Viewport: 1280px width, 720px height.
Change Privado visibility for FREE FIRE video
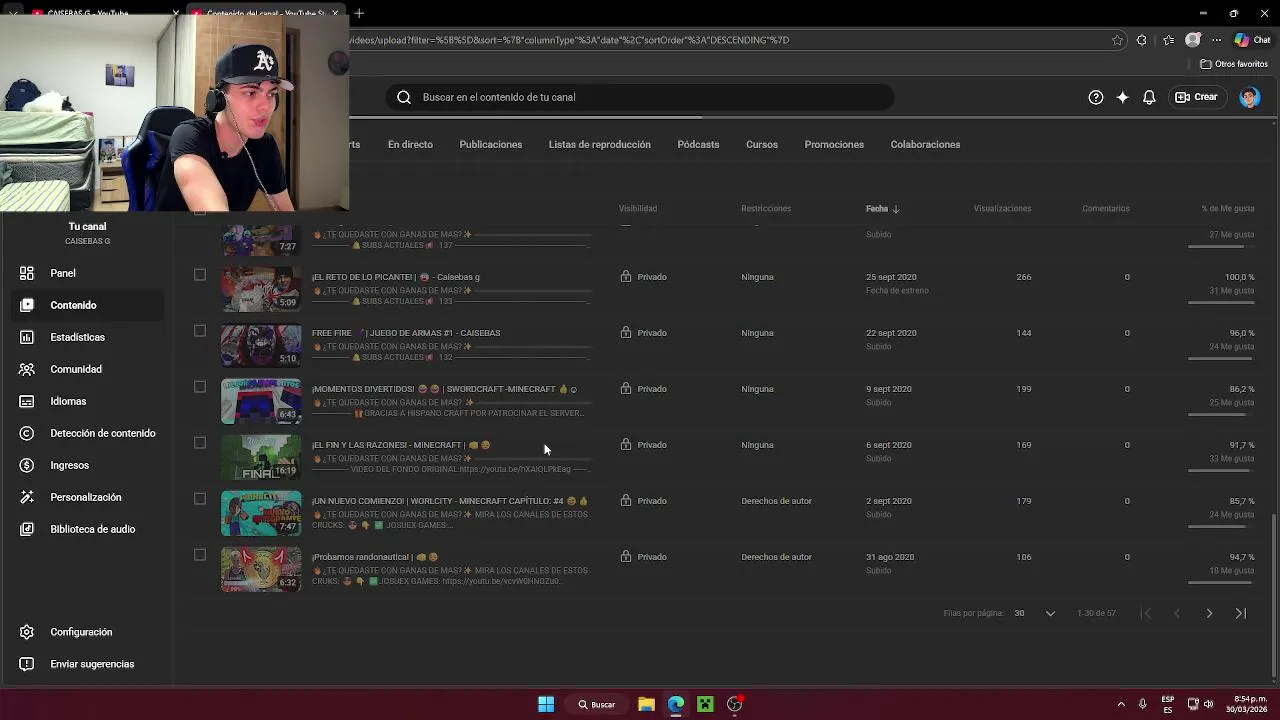pos(641,333)
